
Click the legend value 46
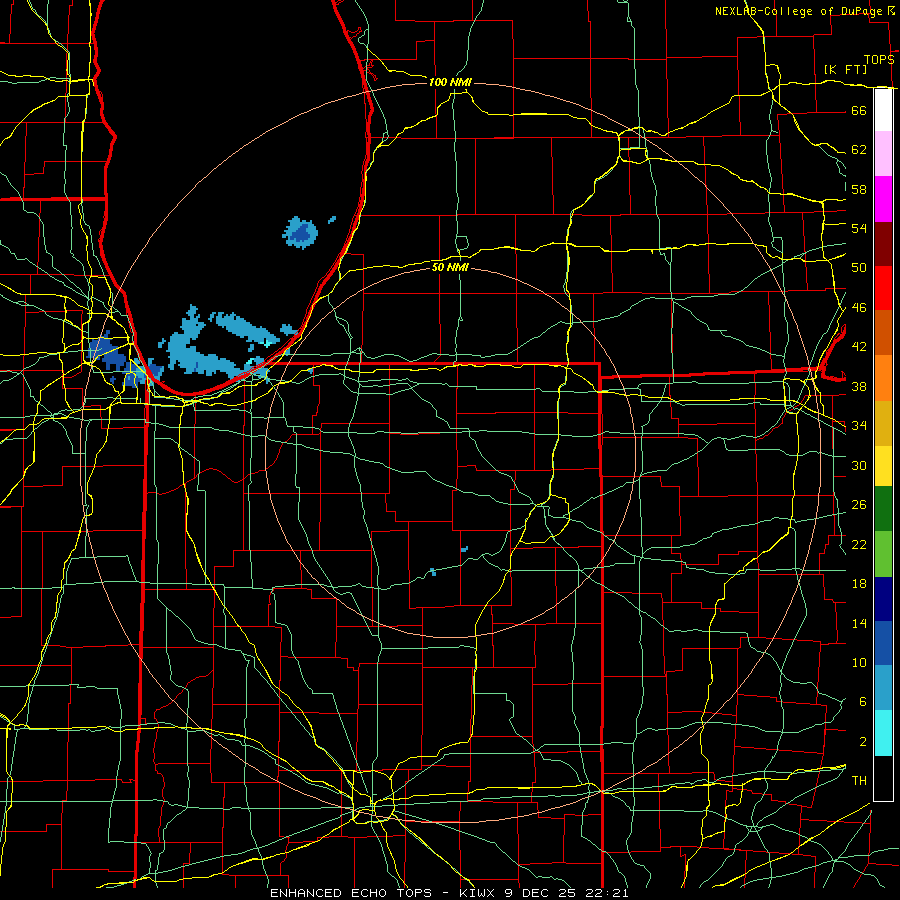[859, 307]
